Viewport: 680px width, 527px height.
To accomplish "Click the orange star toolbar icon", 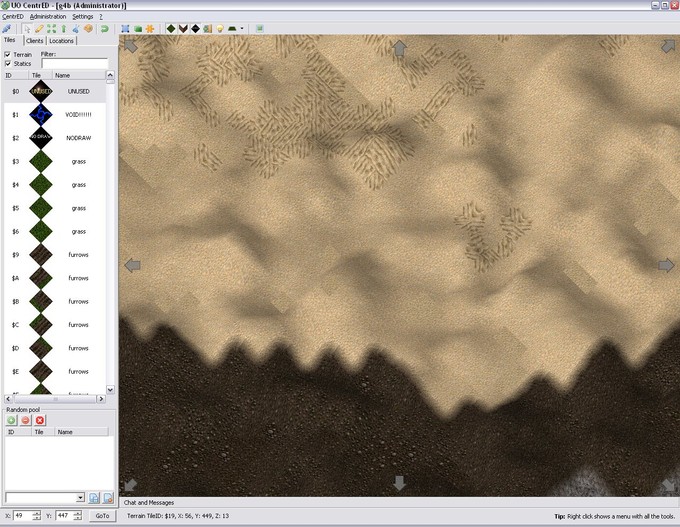I will click(x=150, y=29).
